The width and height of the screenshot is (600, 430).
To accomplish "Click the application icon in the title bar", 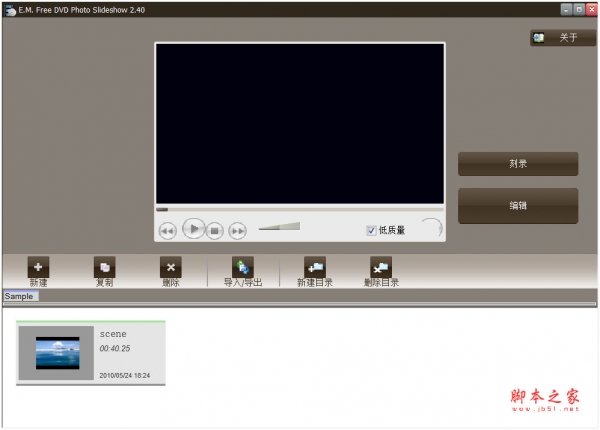I will pyautogui.click(x=10, y=10).
